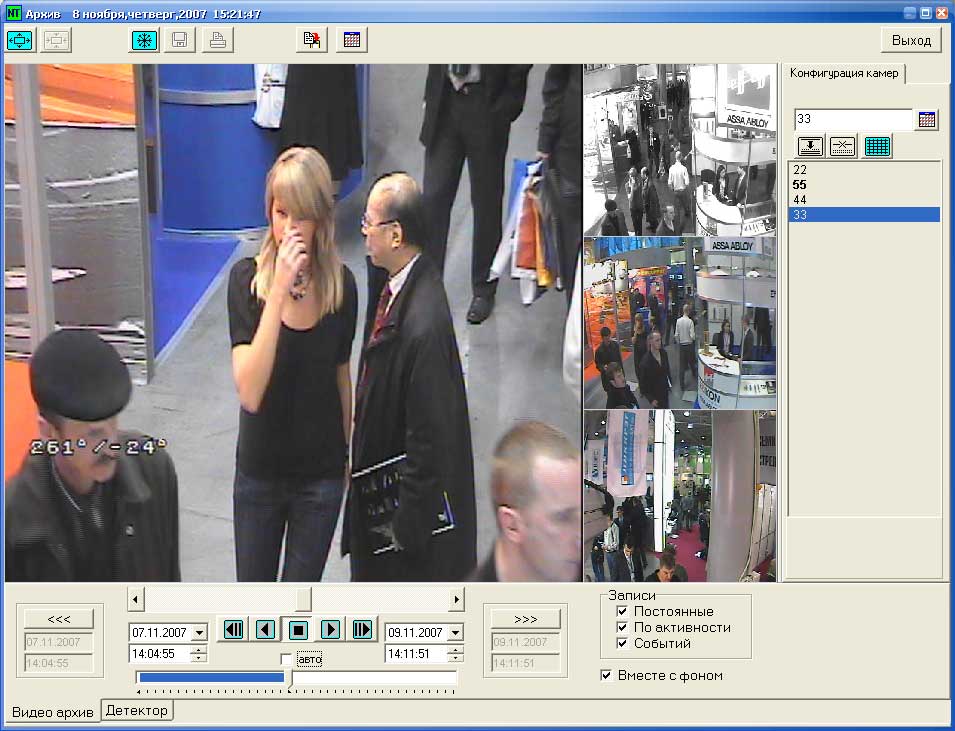Click the snowflake freeze-frame icon
The image size is (955, 731).
[145, 40]
